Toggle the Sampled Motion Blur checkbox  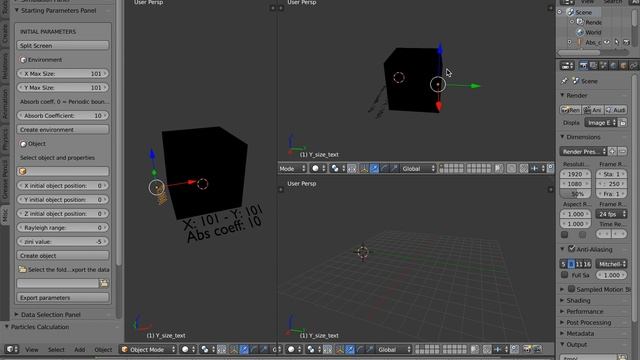click(x=571, y=289)
